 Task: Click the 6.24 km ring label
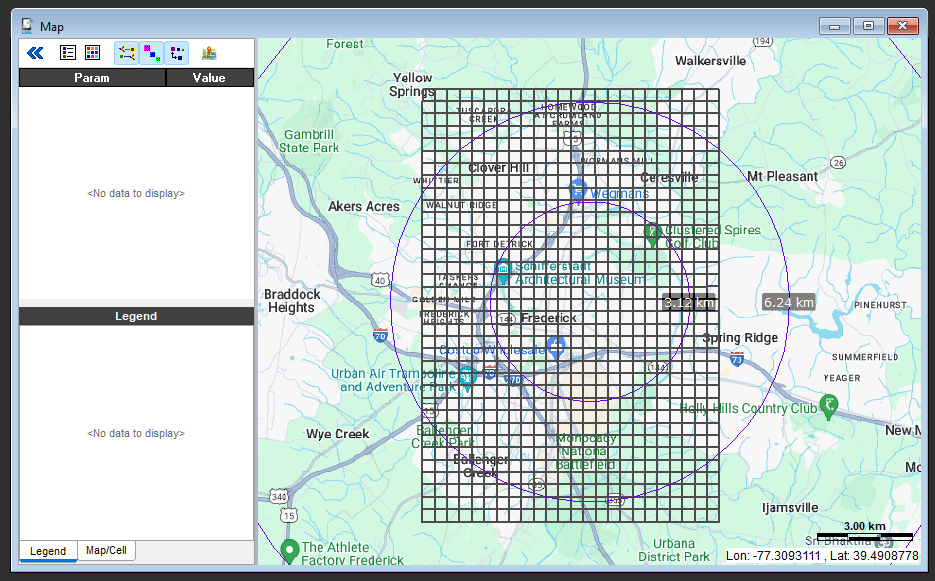click(x=789, y=302)
